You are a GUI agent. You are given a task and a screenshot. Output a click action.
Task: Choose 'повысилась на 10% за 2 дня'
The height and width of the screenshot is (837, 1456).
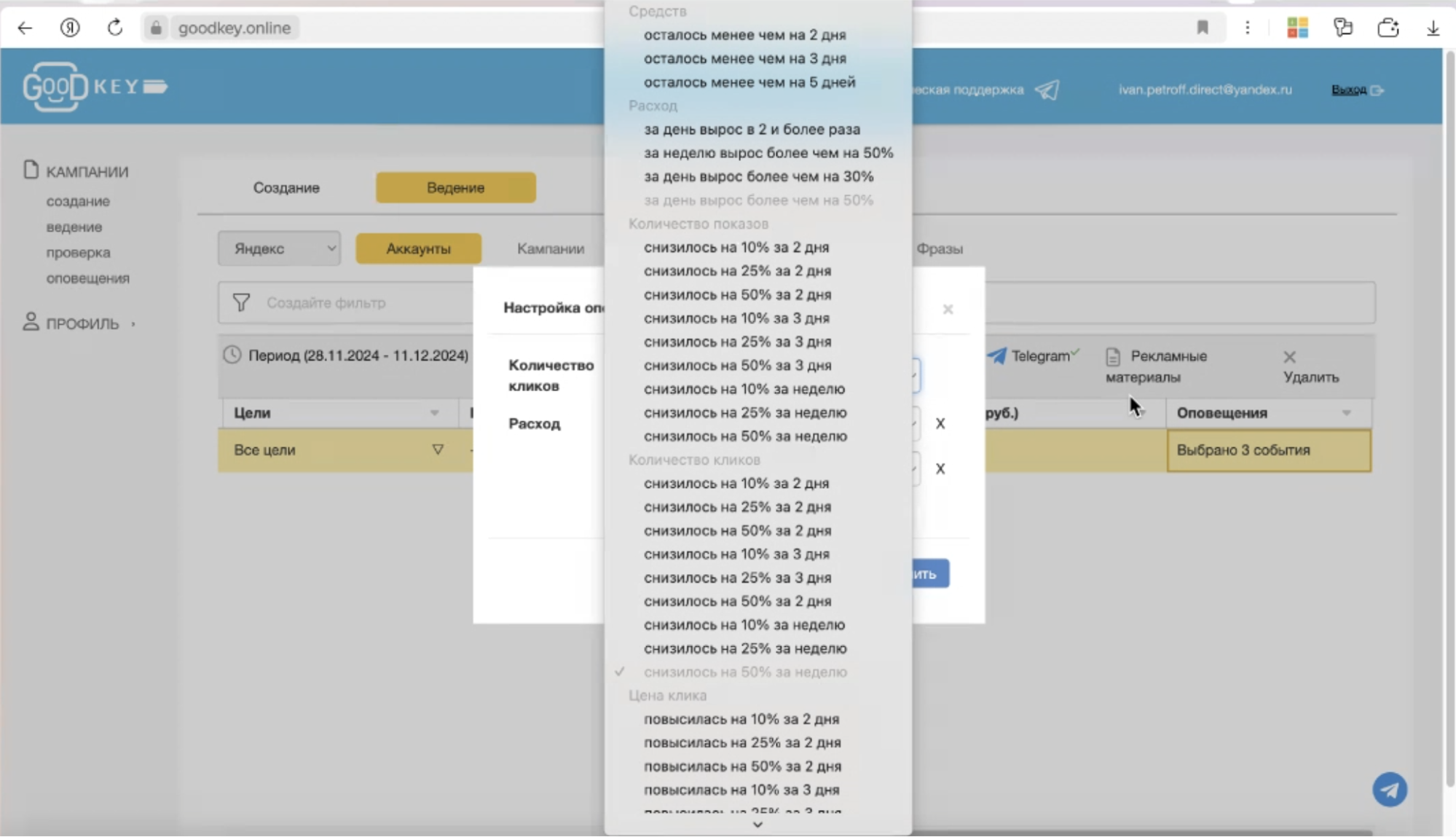tap(741, 719)
